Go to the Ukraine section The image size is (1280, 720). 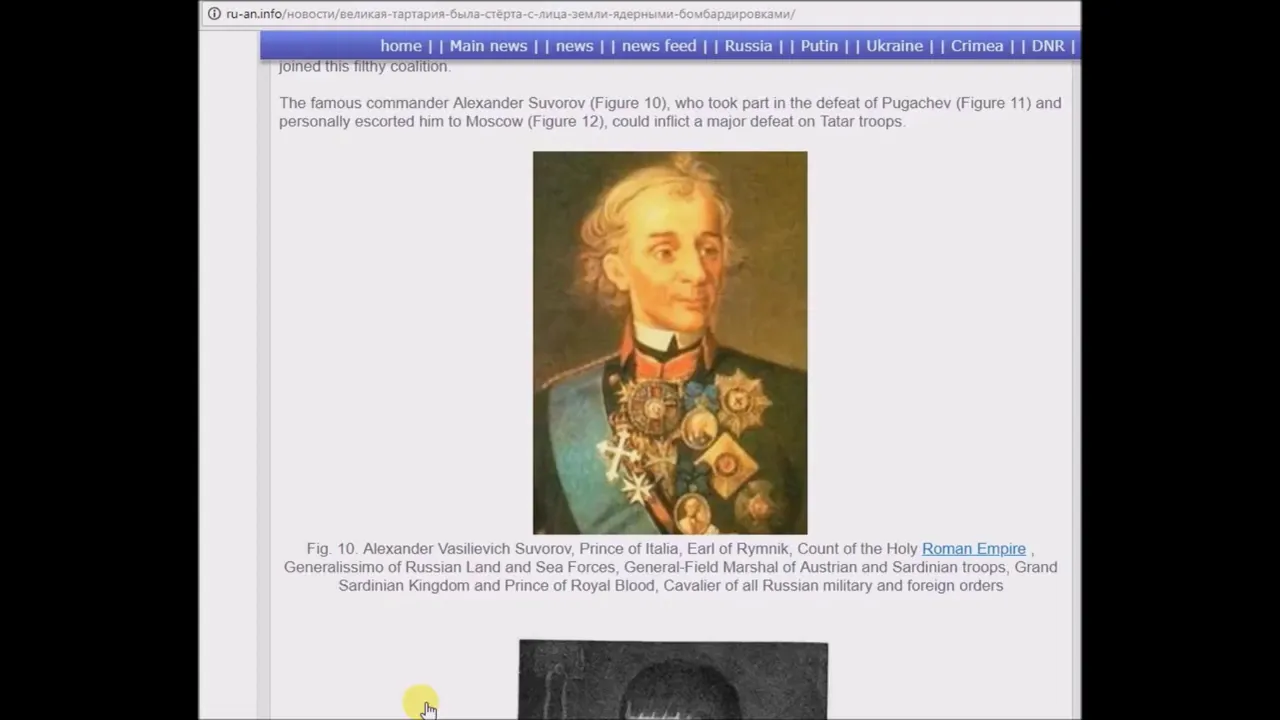tap(894, 46)
